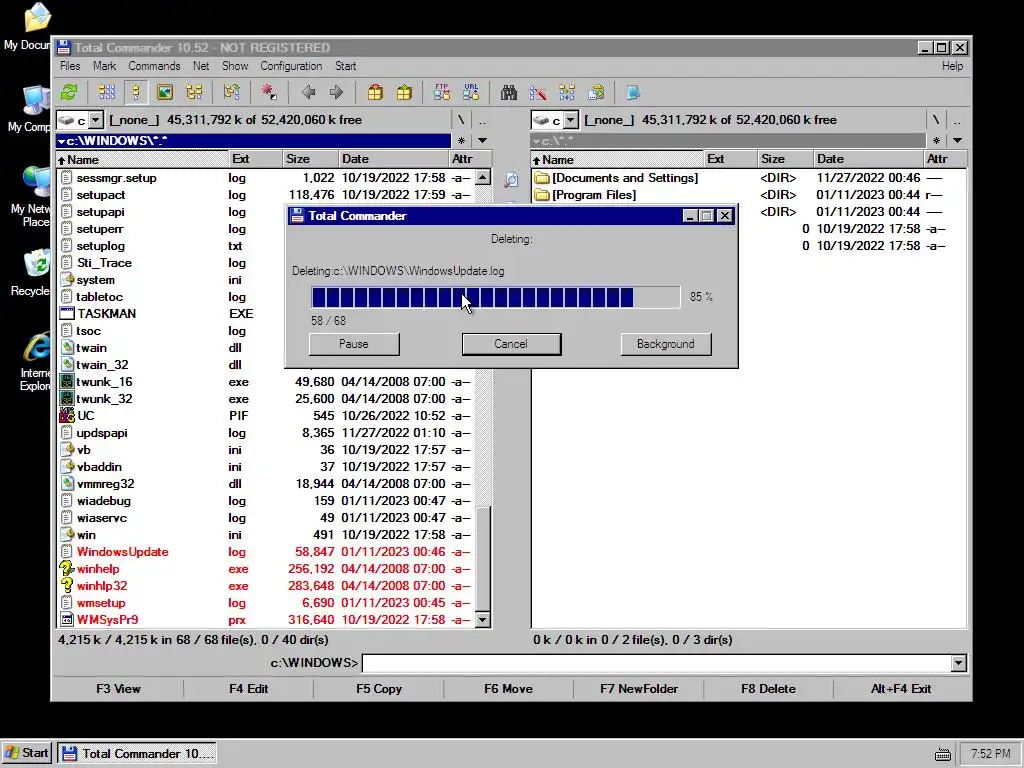This screenshot has width=1024, height=768.
Task: Open left panel favorites asterisk button
Action: coord(462,140)
